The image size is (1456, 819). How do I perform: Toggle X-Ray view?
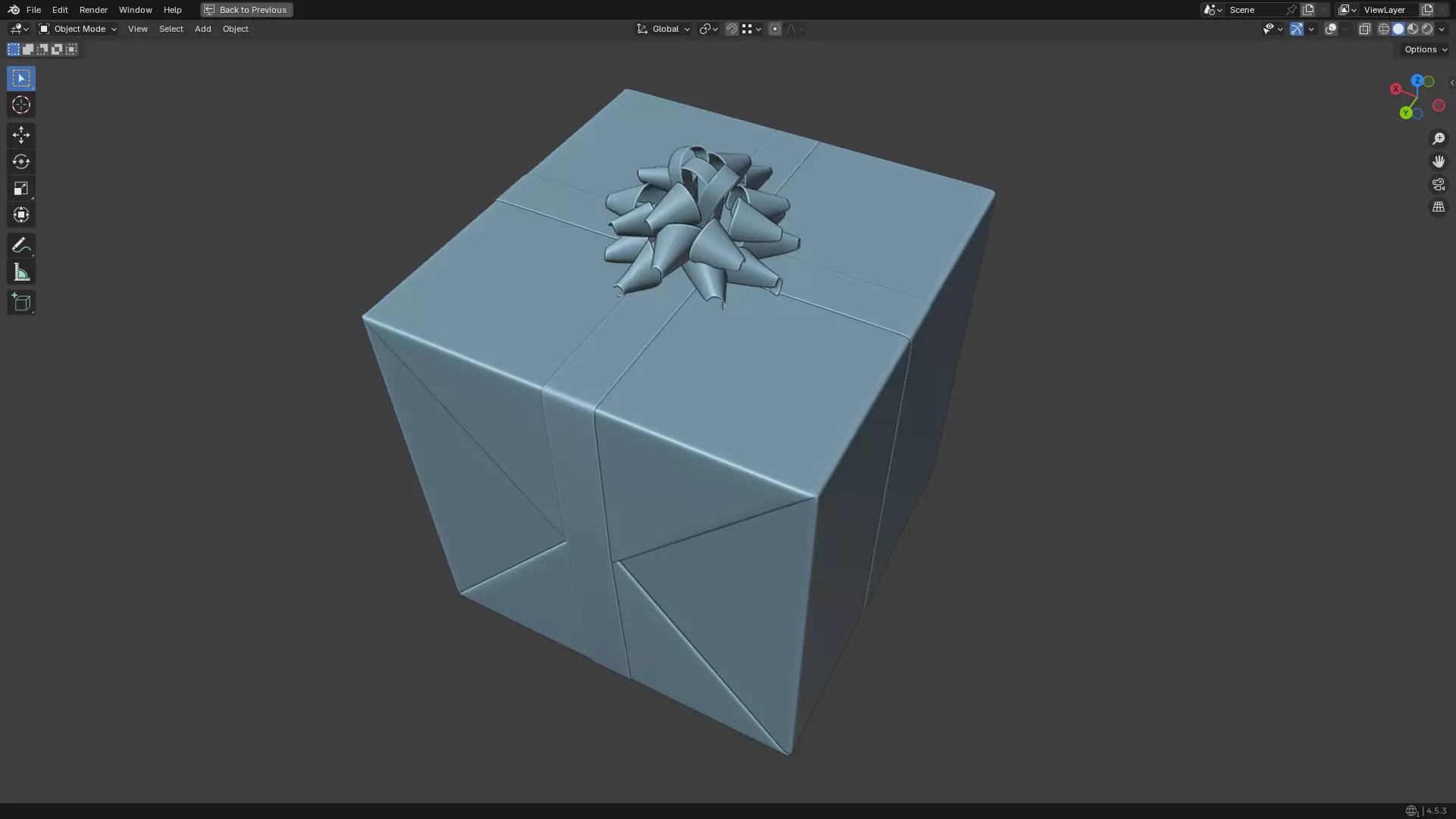tap(1364, 29)
